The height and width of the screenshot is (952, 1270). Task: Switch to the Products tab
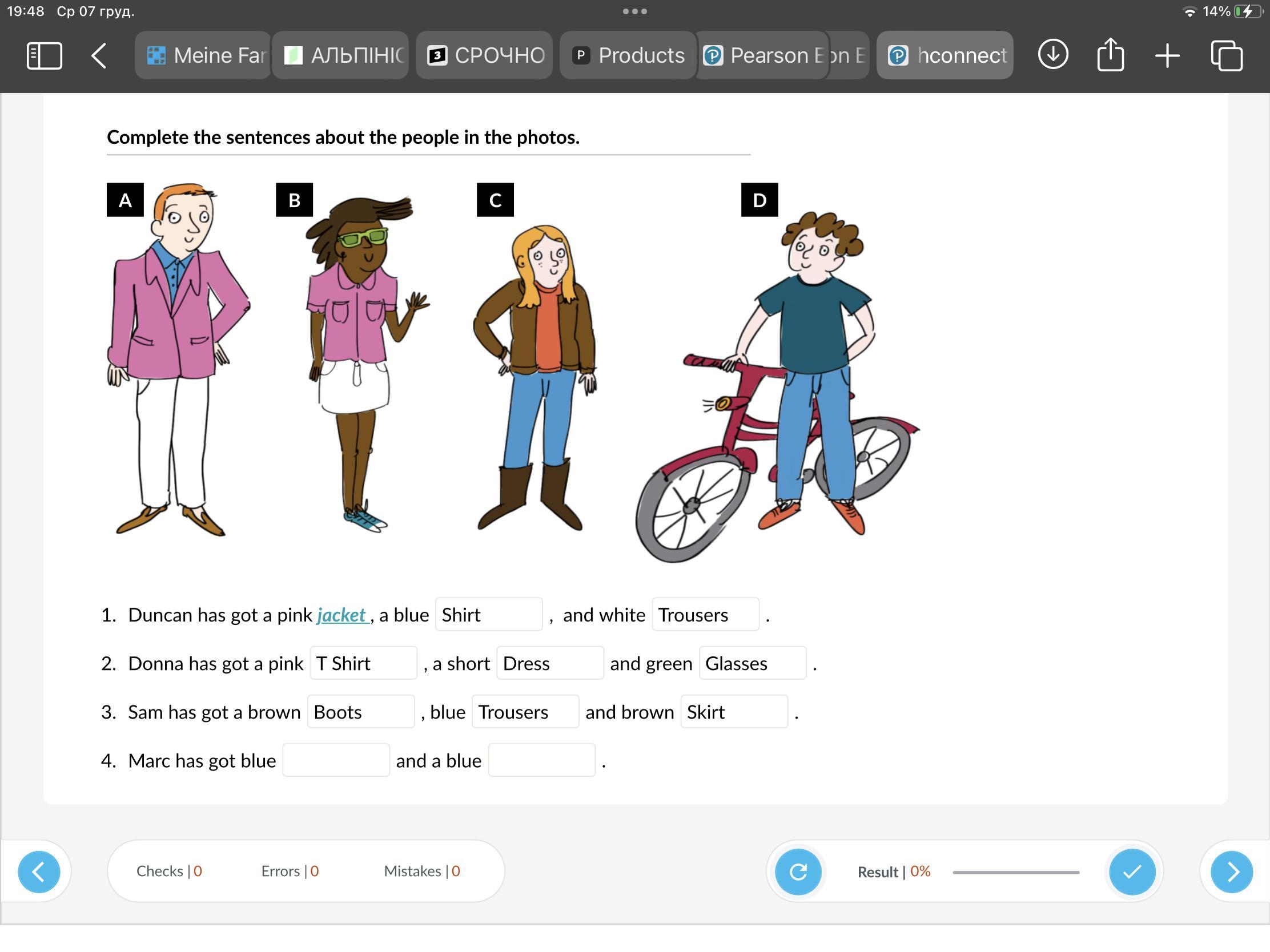(x=628, y=56)
